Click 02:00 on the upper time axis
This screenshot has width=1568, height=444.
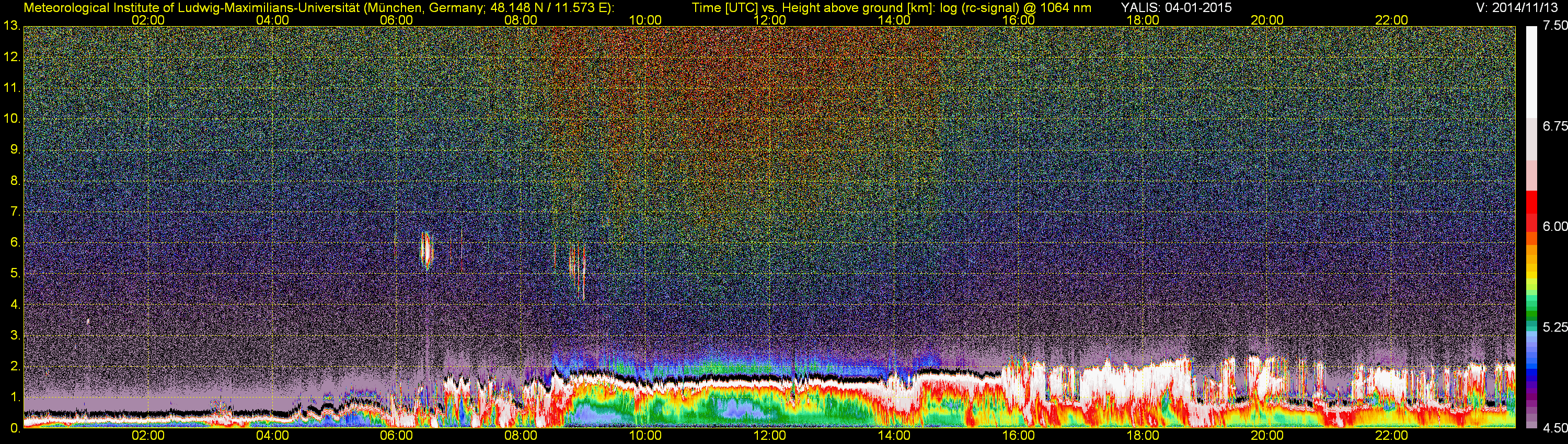point(148,20)
